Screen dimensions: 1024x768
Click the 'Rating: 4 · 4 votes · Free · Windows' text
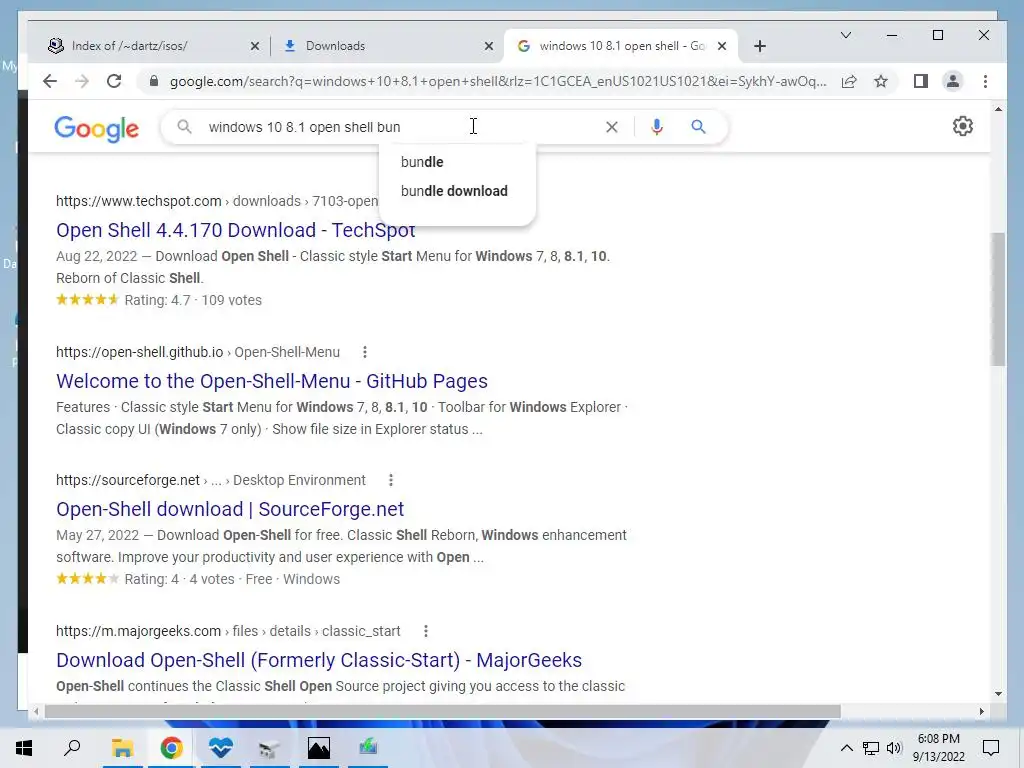coord(232,579)
